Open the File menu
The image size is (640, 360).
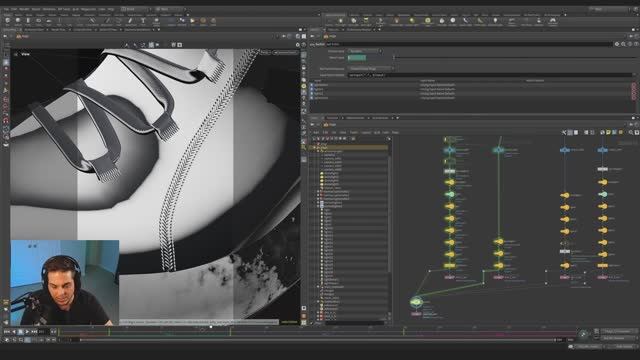(x=6, y=9)
